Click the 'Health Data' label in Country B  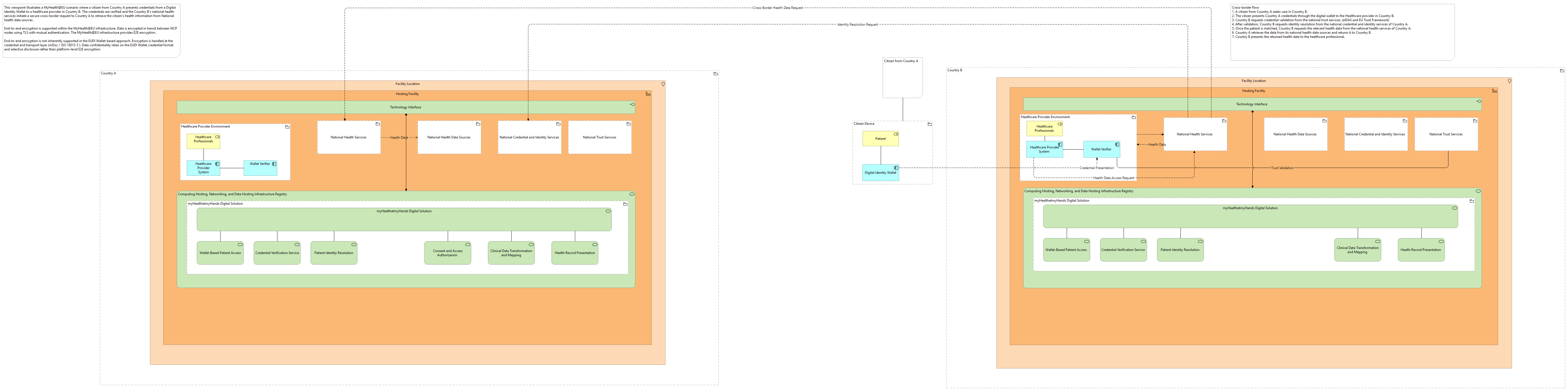pos(1157,145)
